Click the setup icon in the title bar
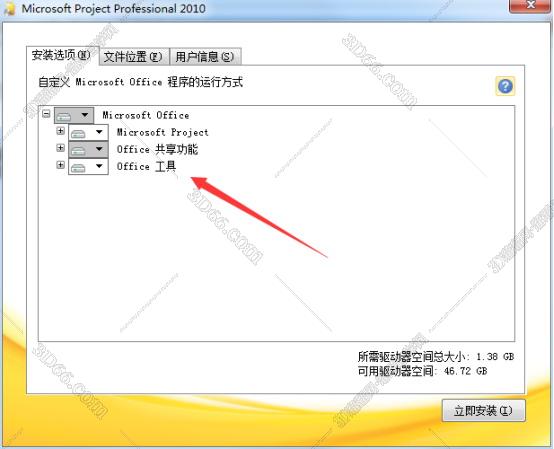Viewport: 554px width, 449px height. click(10, 8)
